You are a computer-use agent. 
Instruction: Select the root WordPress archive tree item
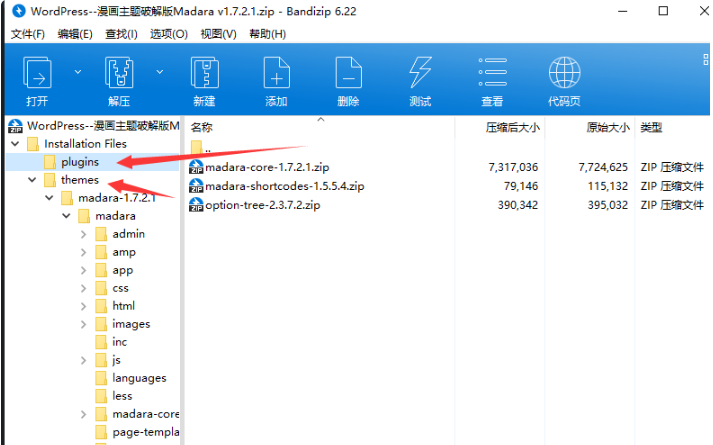103,126
